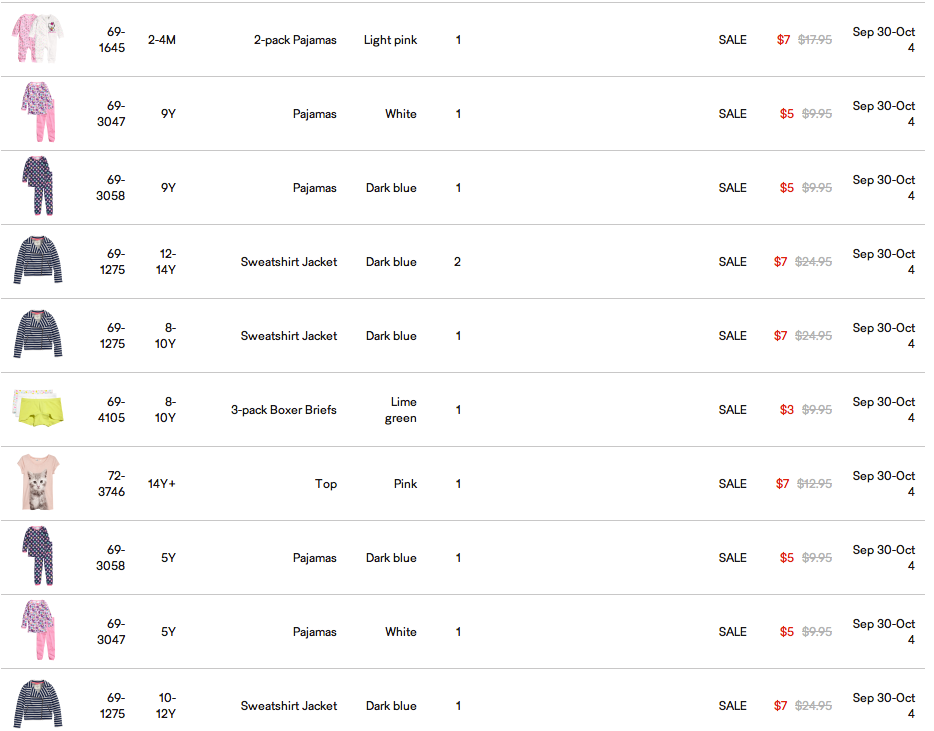The width and height of the screenshot is (934, 731).
Task: Open the white Pajamas size 9Y image
Action: point(37,114)
